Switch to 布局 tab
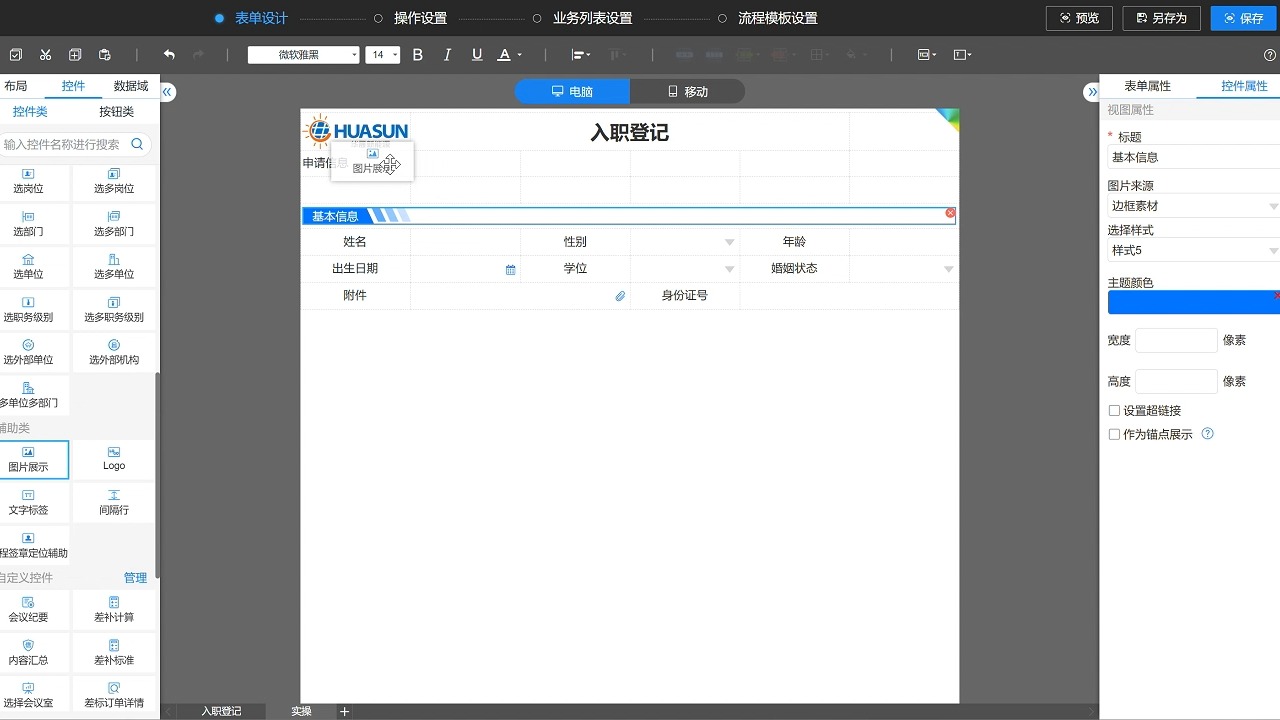The image size is (1280, 720). [16, 86]
